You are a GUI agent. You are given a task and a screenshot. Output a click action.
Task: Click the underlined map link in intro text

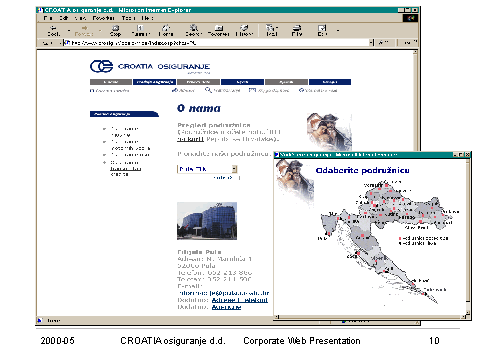tap(190, 139)
